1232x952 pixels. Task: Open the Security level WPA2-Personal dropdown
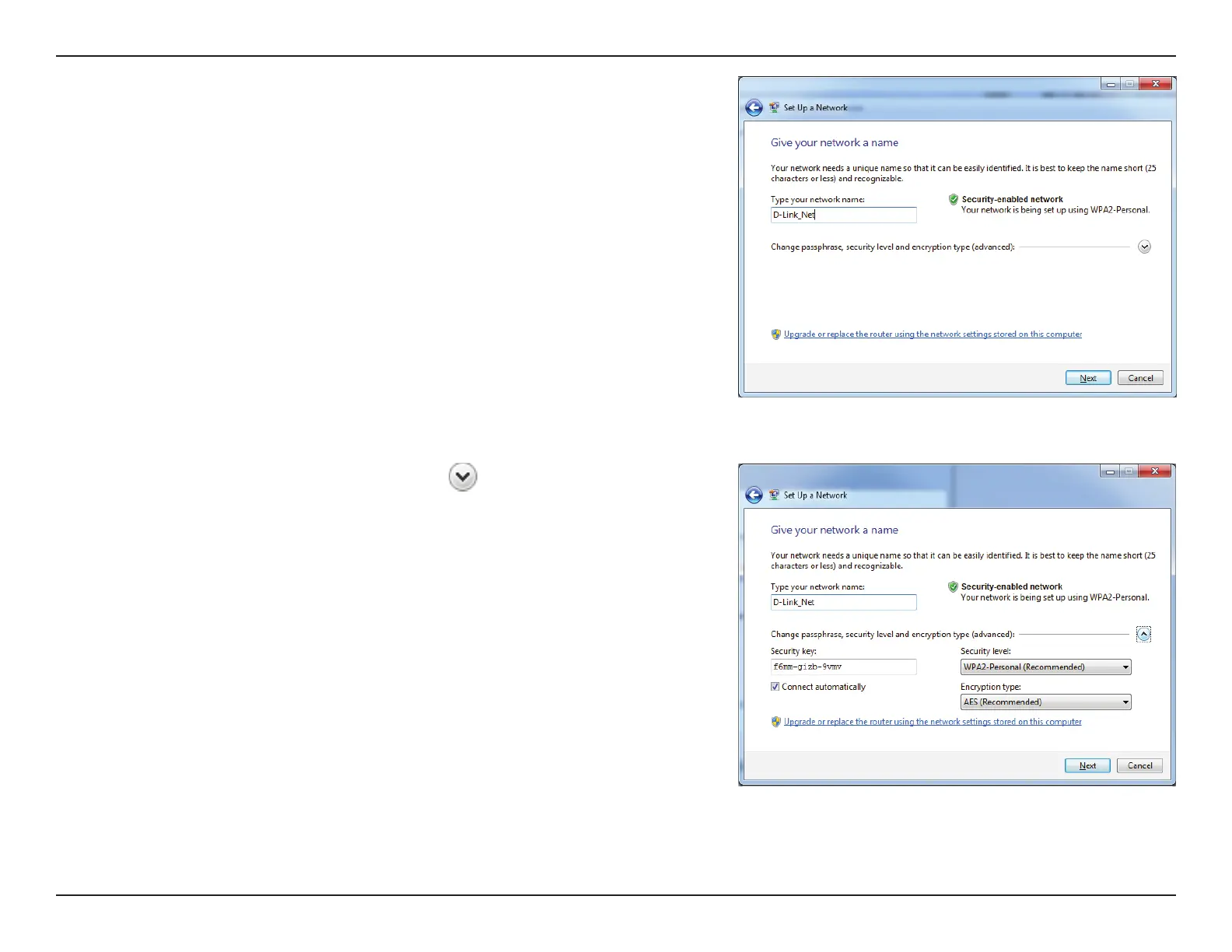click(x=1046, y=667)
